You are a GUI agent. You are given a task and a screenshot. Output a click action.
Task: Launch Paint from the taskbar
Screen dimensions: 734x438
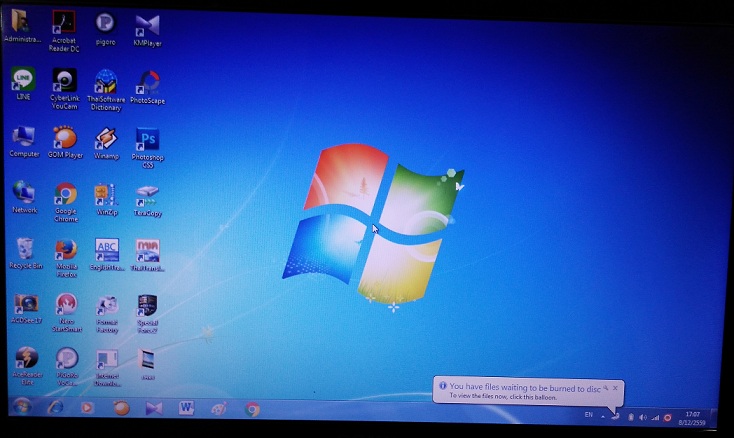(219, 409)
